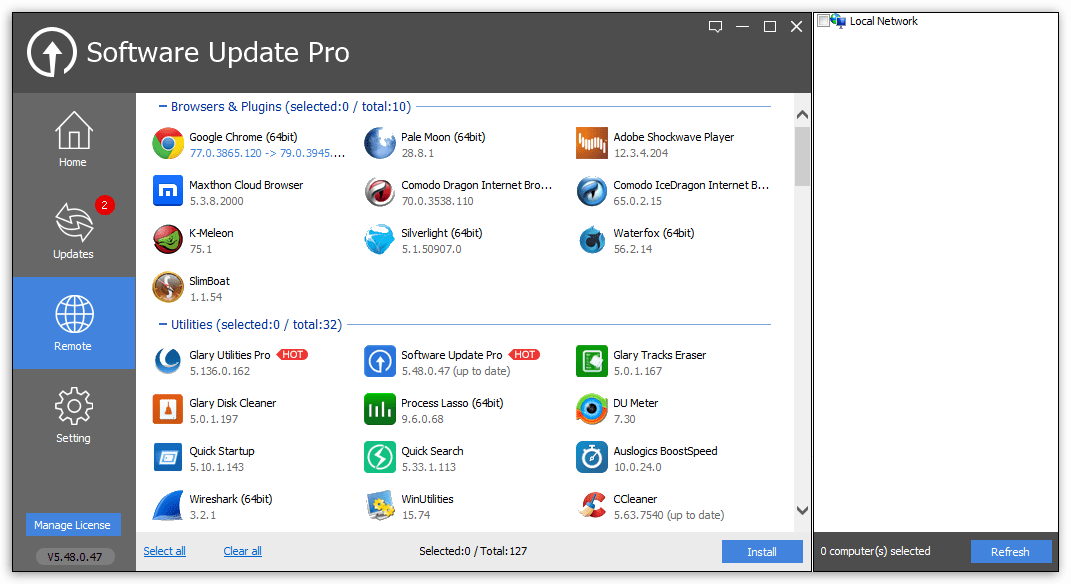Image resolution: width=1071 pixels, height=584 pixels.
Task: Click the Glary Utilities Pro icon
Action: [x=168, y=361]
